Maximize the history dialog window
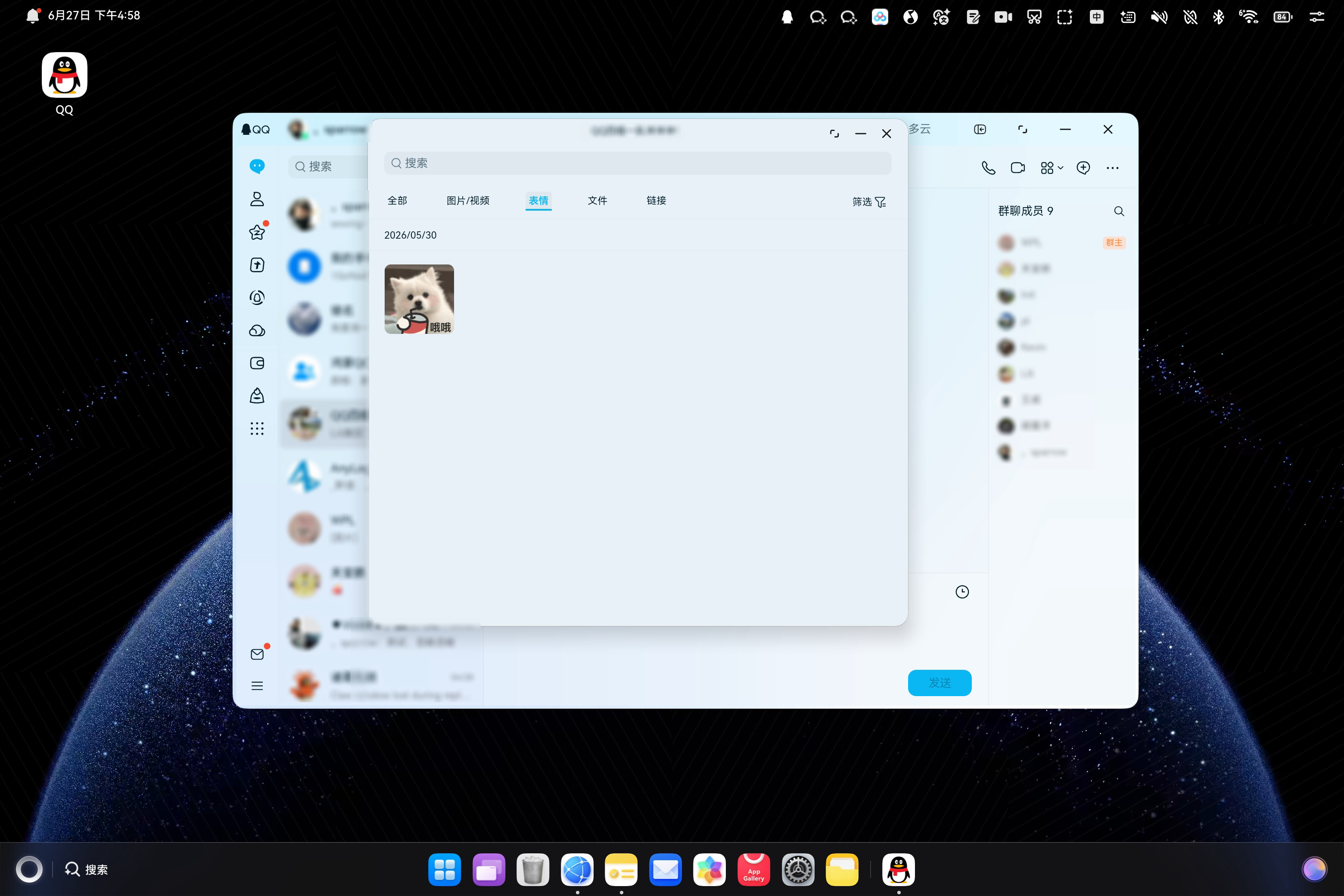This screenshot has width=1344, height=896. click(834, 134)
